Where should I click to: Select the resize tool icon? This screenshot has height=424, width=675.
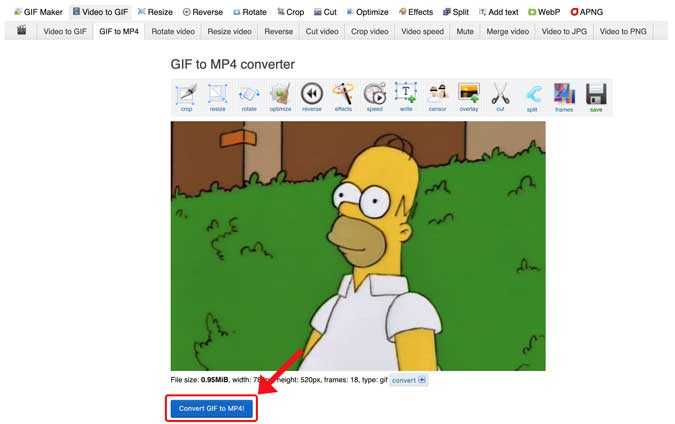coord(218,97)
